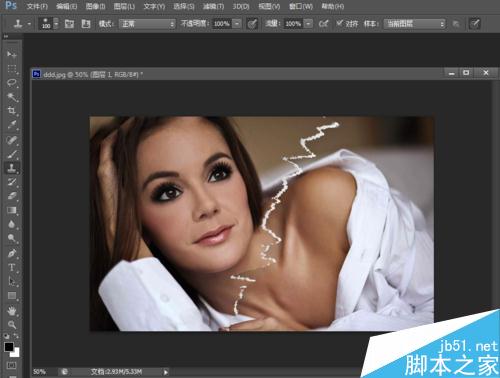This screenshot has width=500, height=378.
Task: Open the Layer menu
Action: [124, 6]
